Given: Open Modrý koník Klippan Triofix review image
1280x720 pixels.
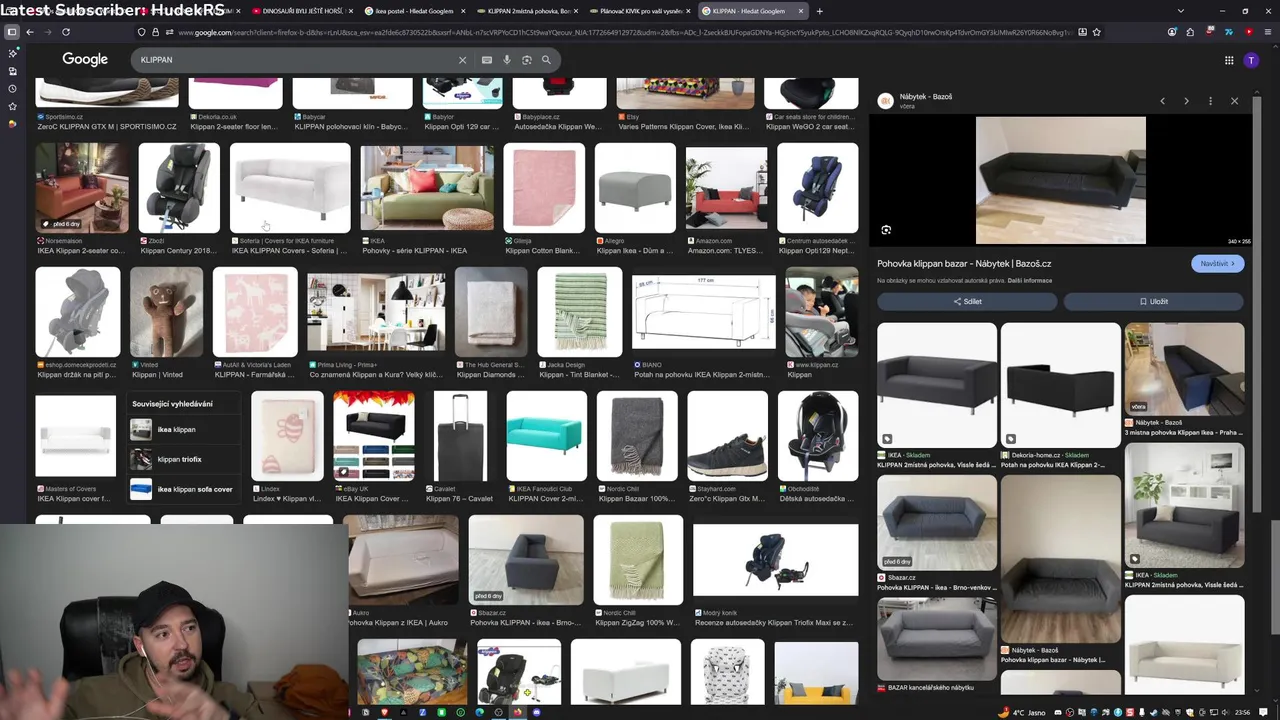Looking at the screenshot, I should pos(775,560).
